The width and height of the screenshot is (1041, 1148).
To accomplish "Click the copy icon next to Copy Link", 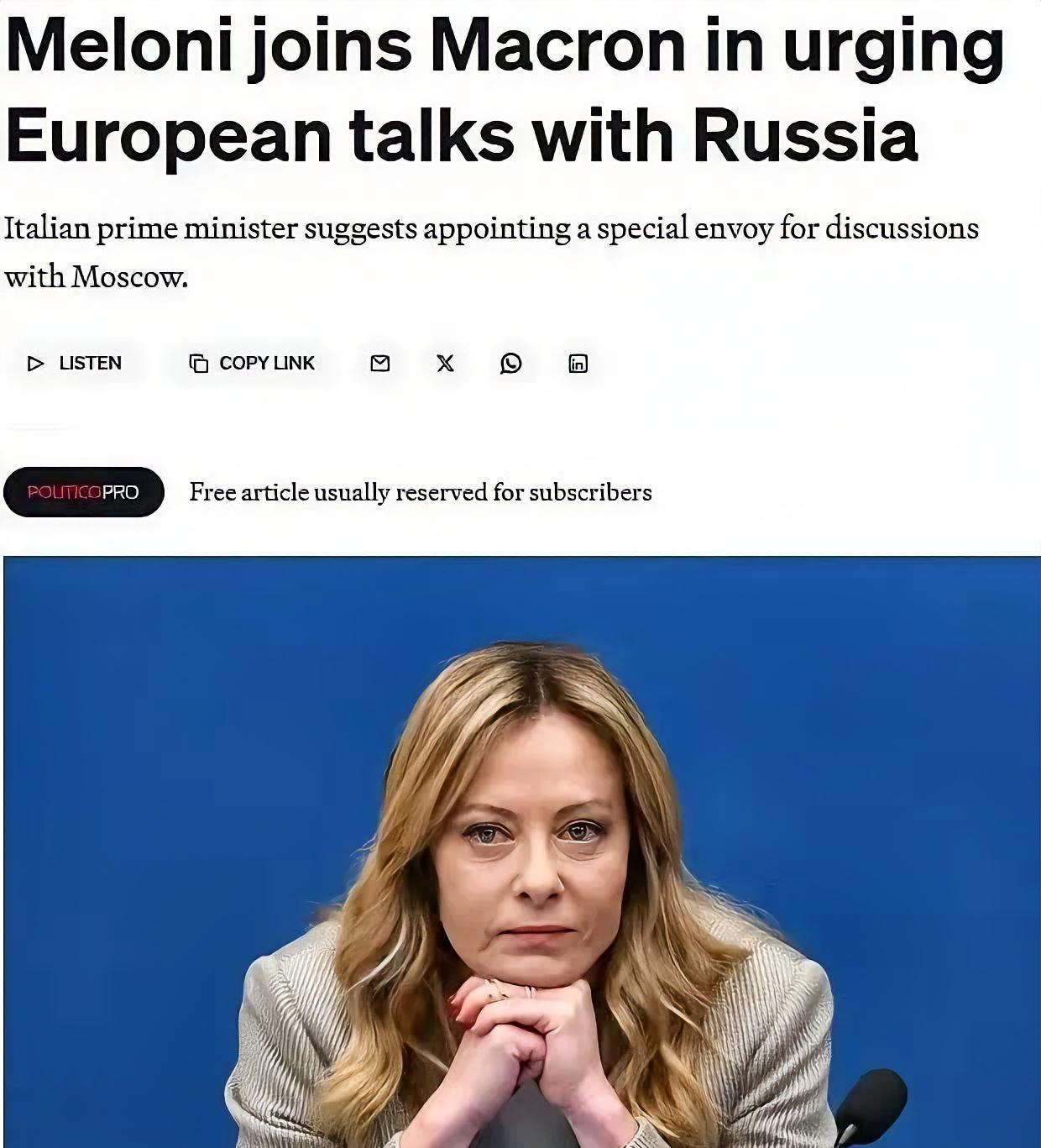I will 199,364.
